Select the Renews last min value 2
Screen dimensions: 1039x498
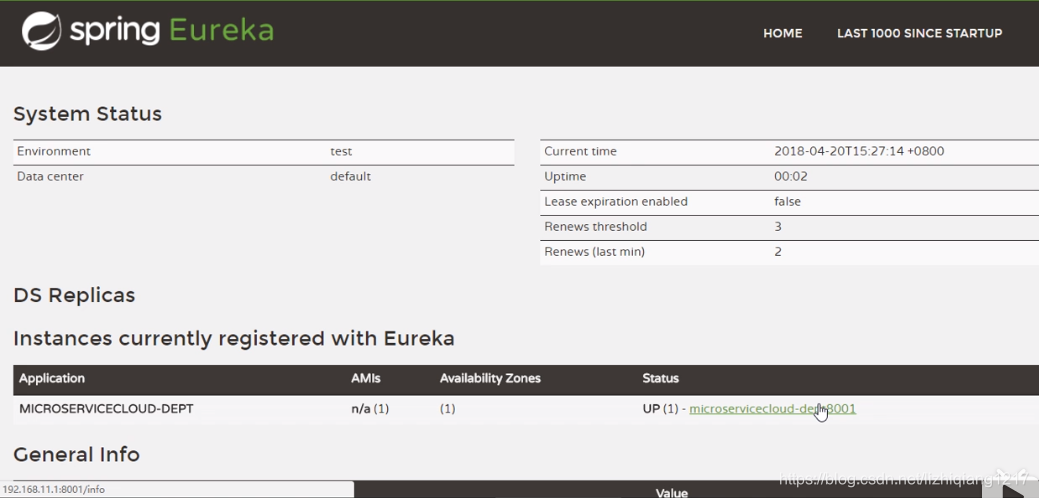pos(778,252)
